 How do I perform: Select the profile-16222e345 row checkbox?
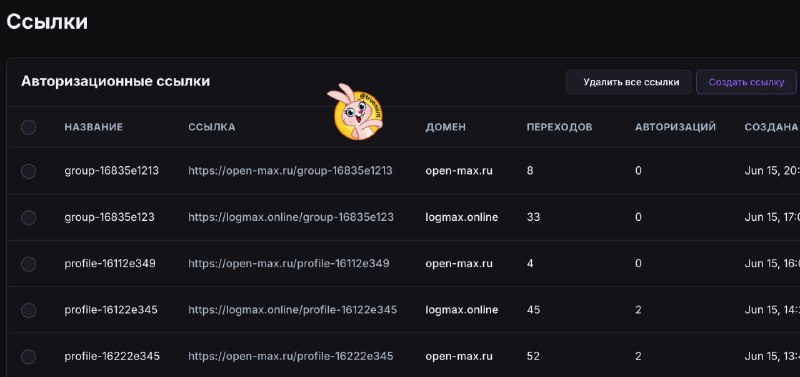[29, 356]
